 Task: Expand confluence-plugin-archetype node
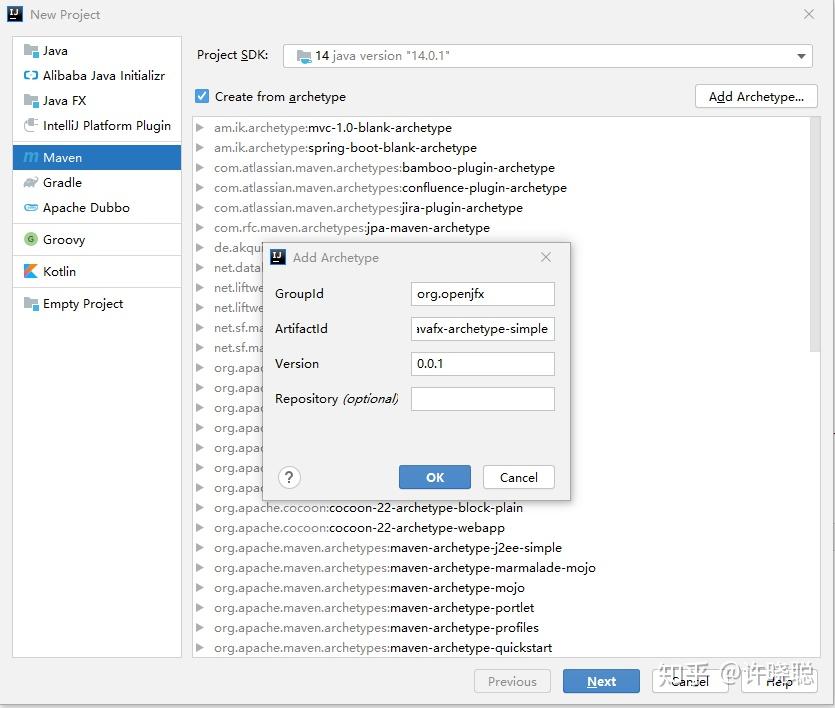click(x=200, y=187)
